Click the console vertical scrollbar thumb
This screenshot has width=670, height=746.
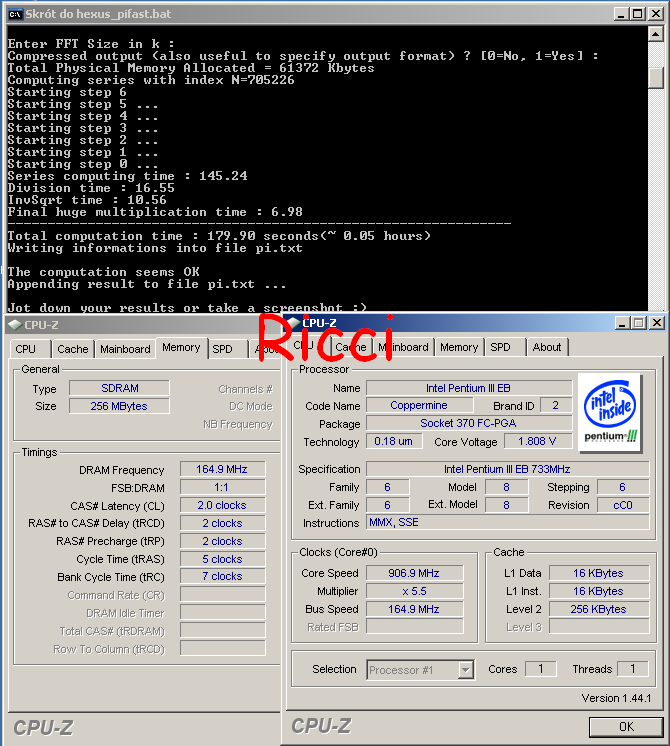coord(656,78)
